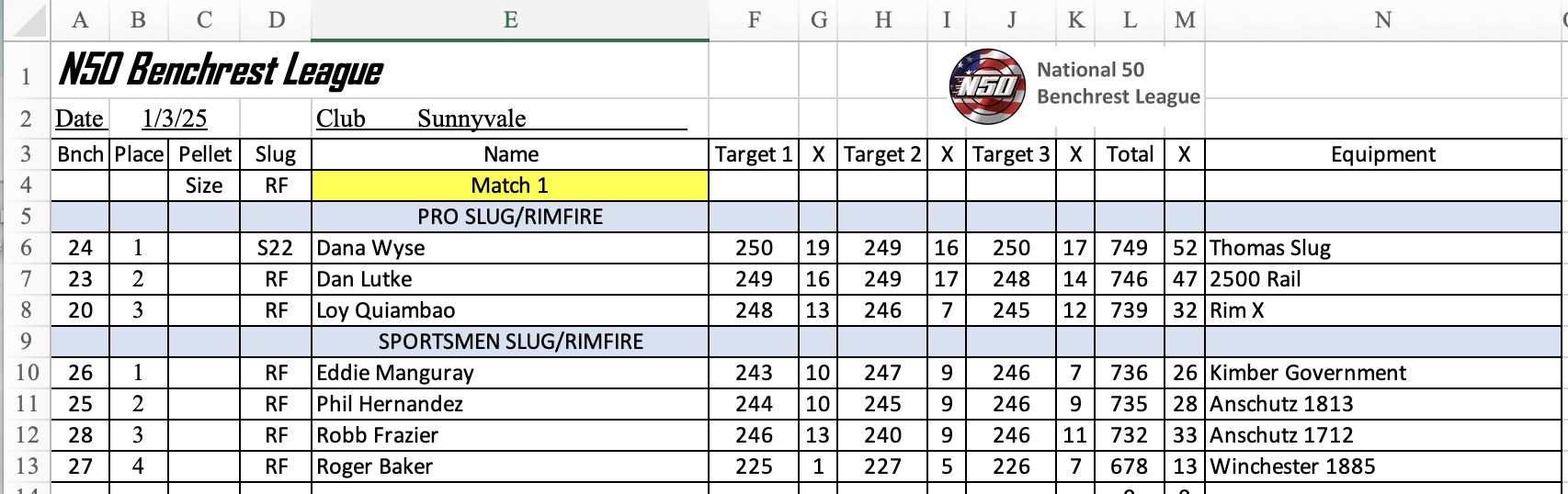The width and height of the screenshot is (1568, 494).
Task: Click the National 50 Benchrest League text
Action: point(1118,84)
